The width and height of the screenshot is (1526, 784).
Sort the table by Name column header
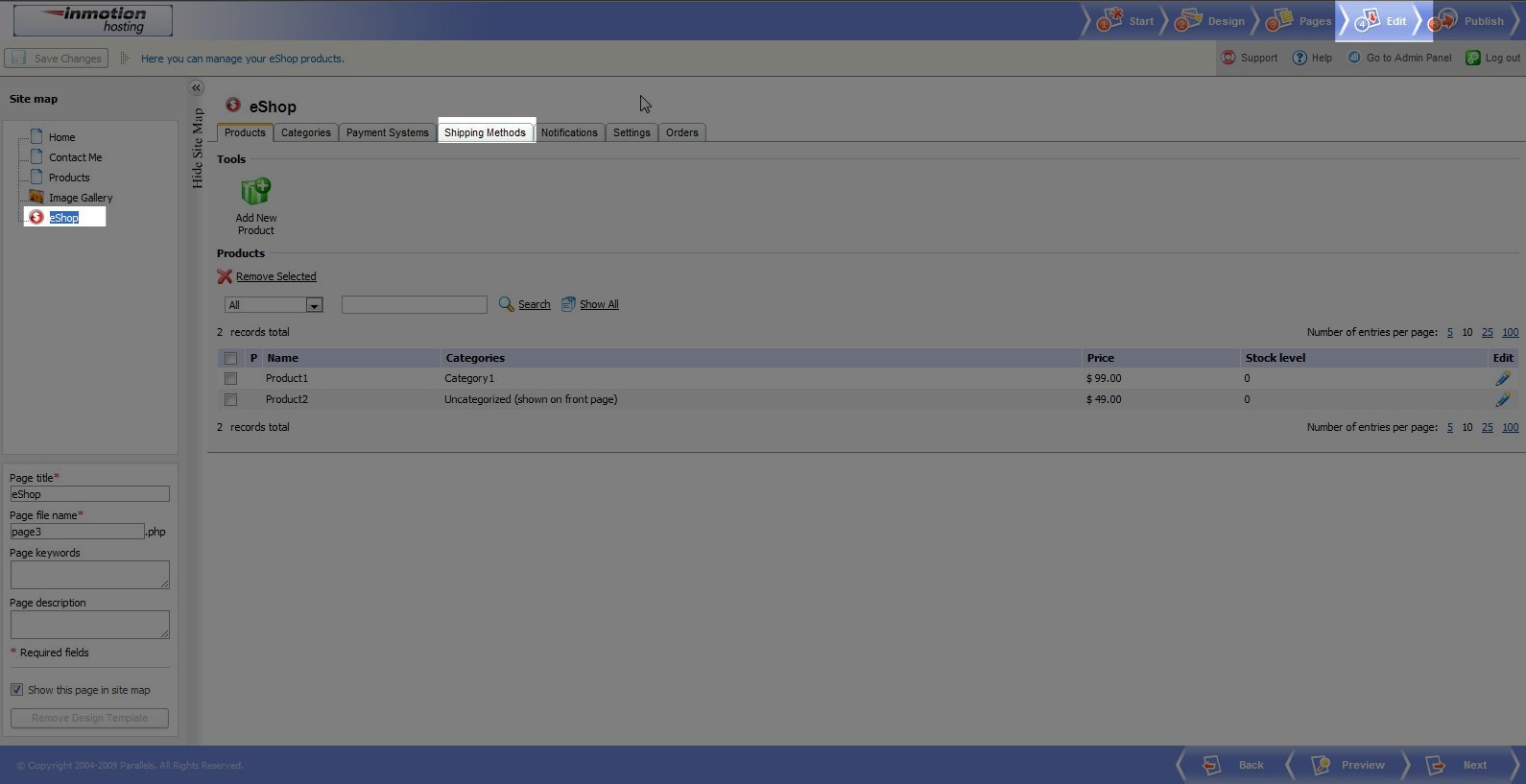click(283, 358)
